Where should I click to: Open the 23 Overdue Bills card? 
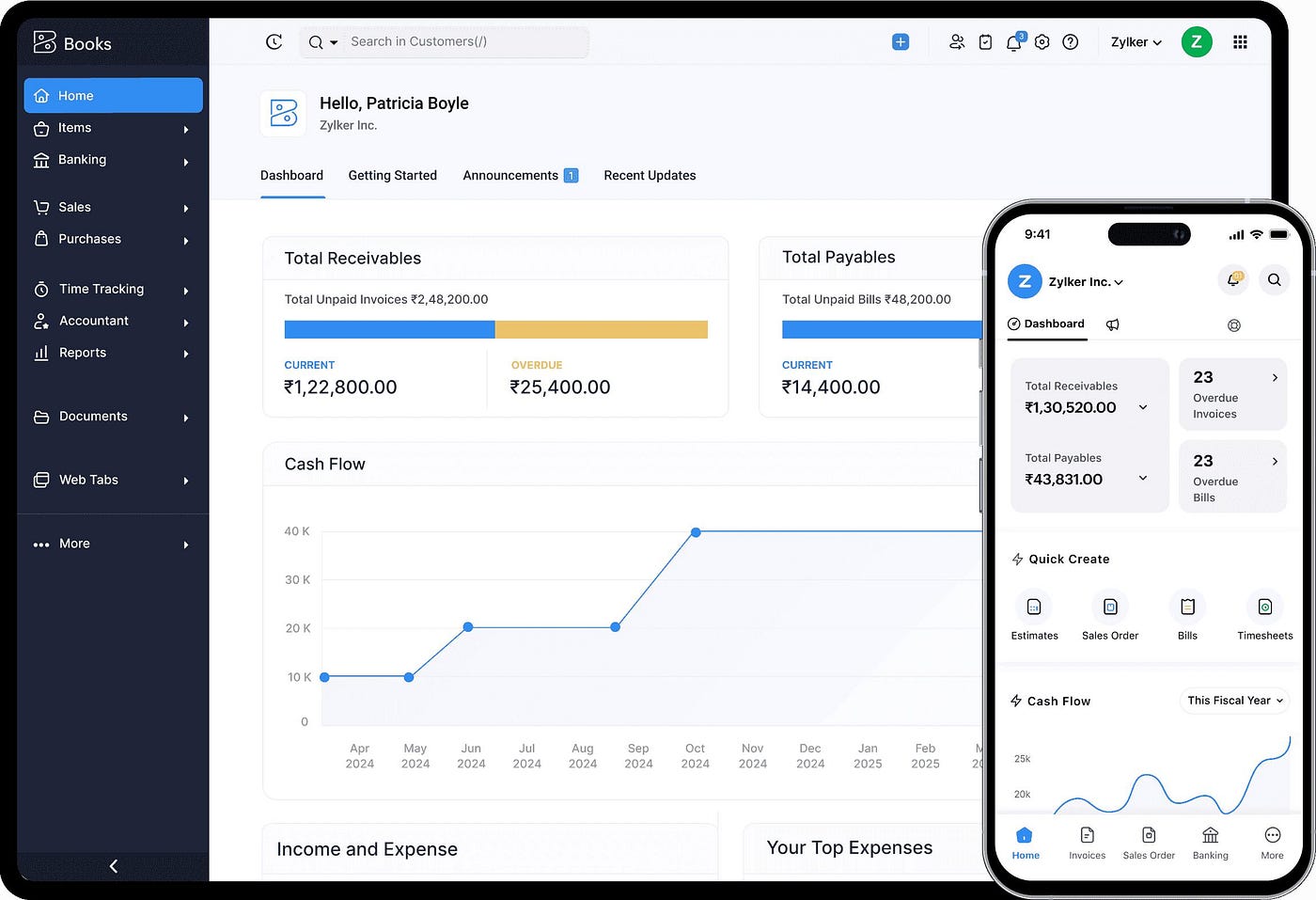(1232, 478)
